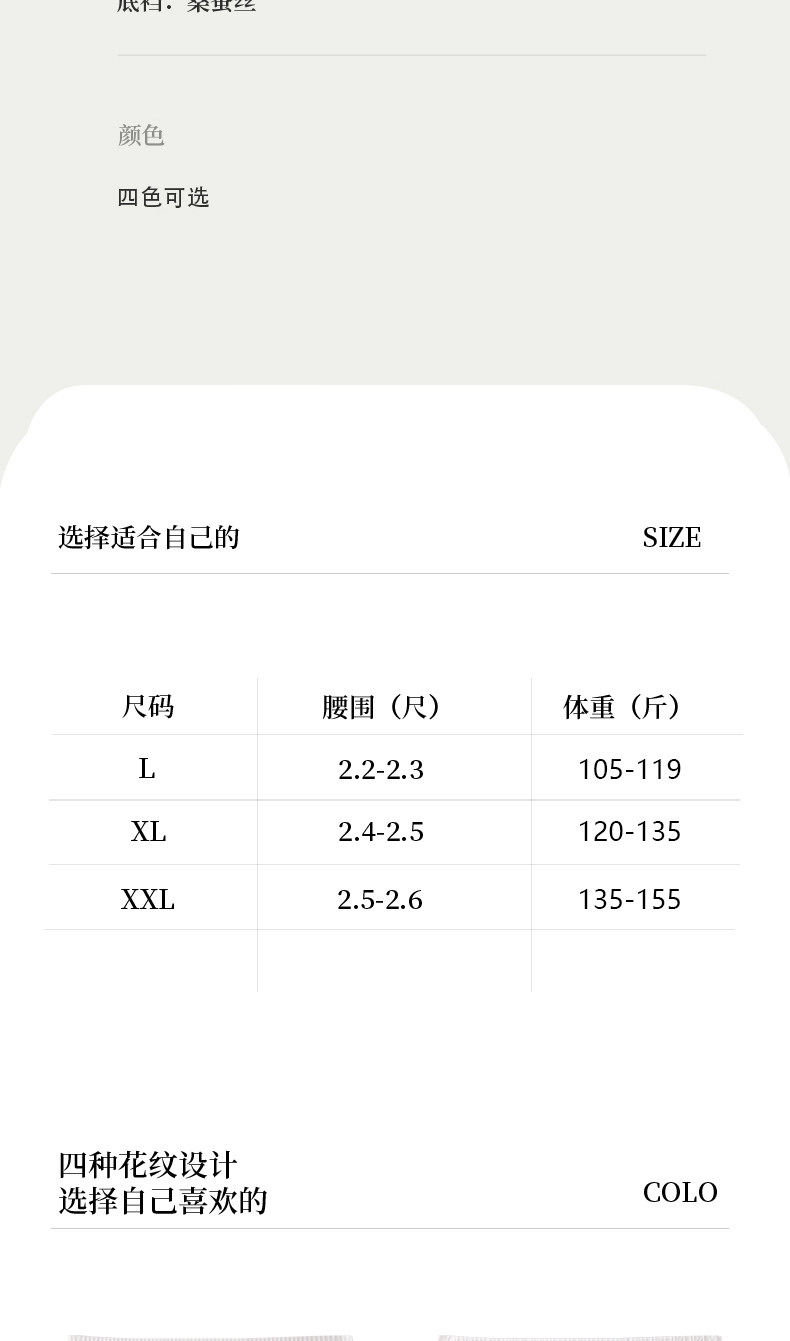The width and height of the screenshot is (790, 1341).
Task: Click the 体重（斤） column header
Action: [622, 707]
